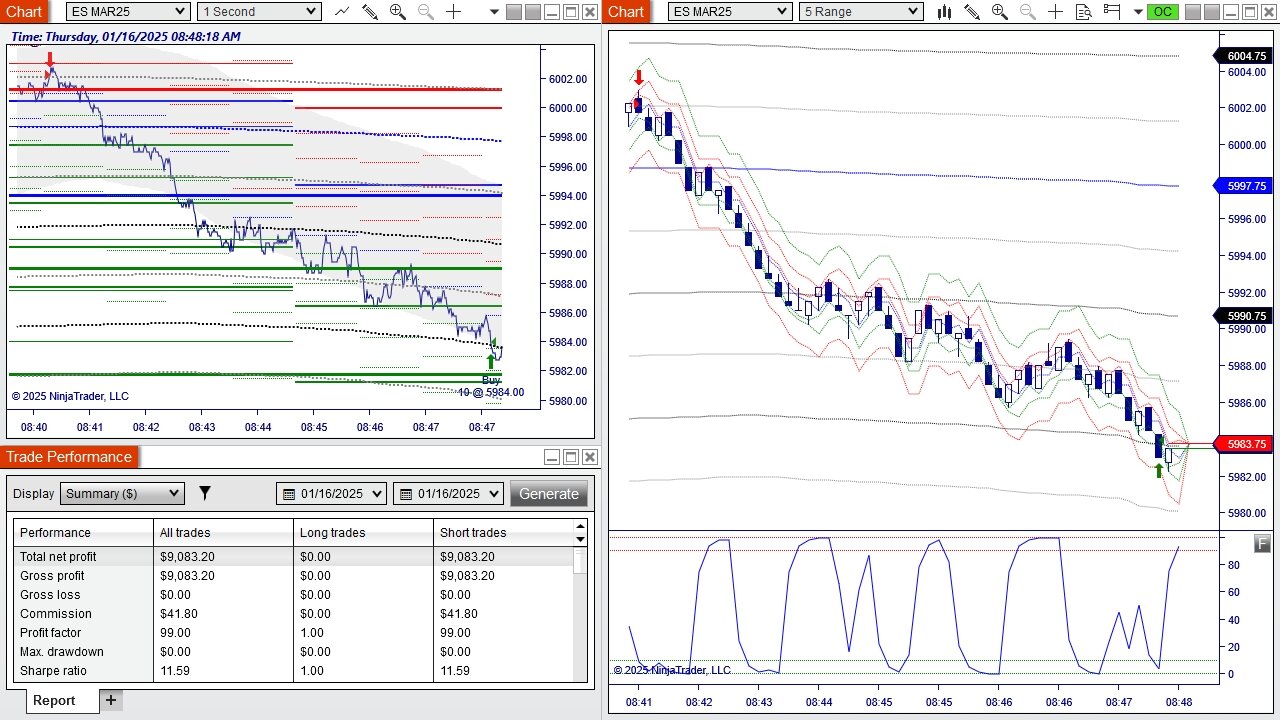Zoom out on right 5 Range chart

pos(1028,12)
